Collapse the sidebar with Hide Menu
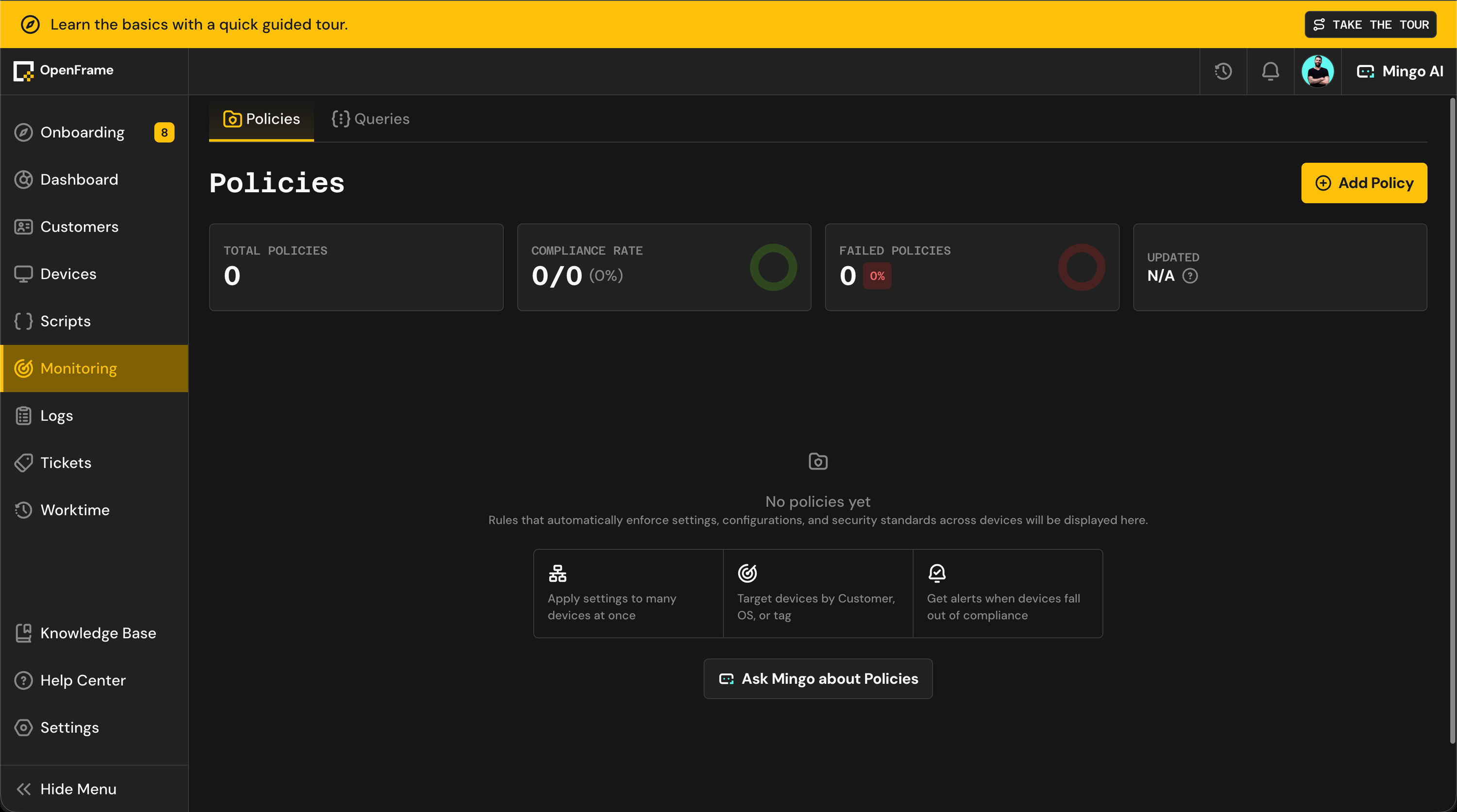 click(x=94, y=789)
